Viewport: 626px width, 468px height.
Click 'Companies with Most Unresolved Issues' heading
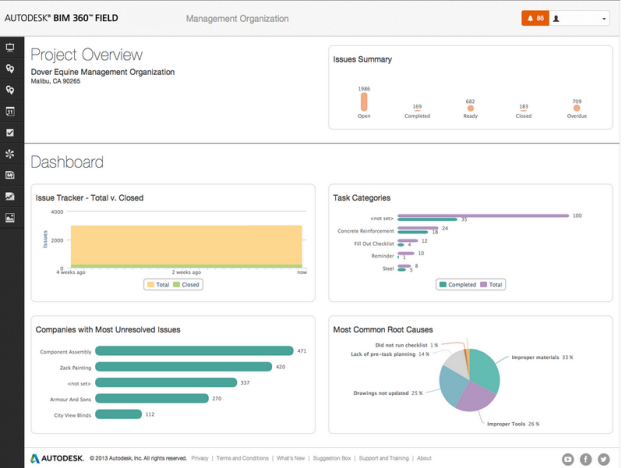[108, 330]
